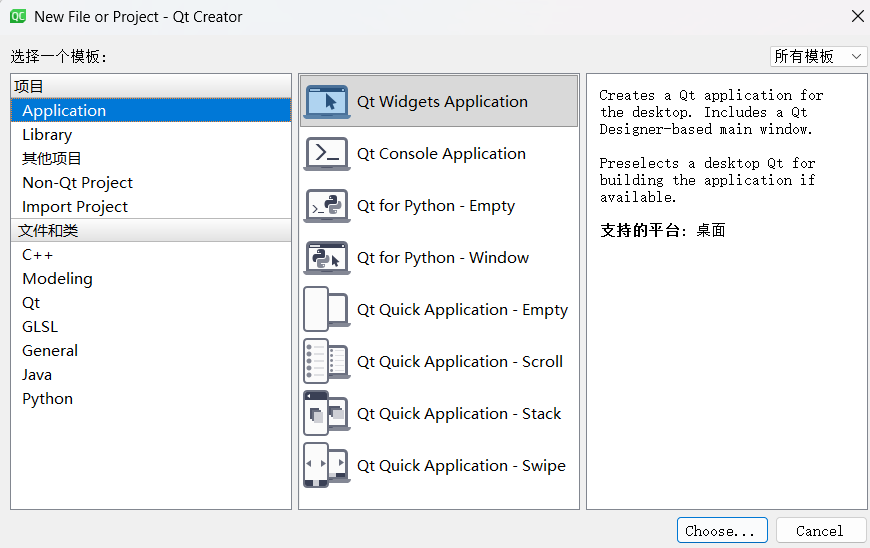Select the Qt Quick Application - Scroll label

[x=460, y=362]
